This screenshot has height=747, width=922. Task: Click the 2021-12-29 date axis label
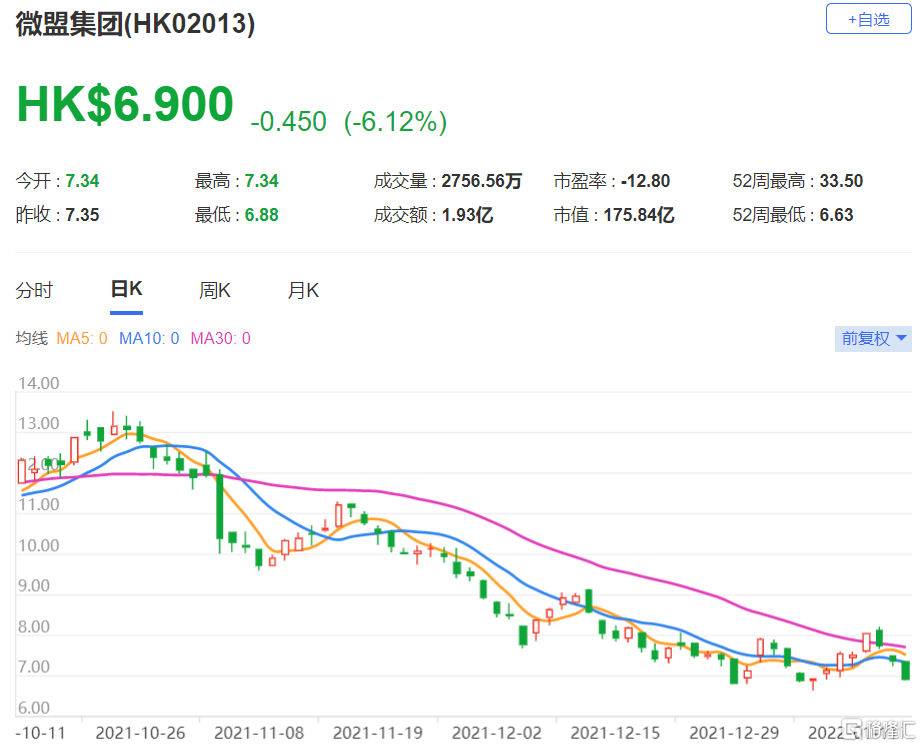[734, 733]
